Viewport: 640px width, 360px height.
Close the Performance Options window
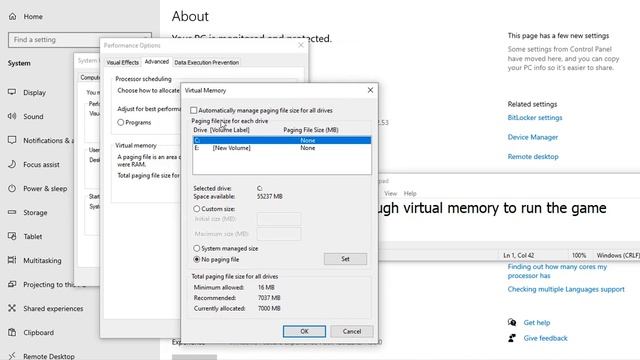(x=301, y=45)
